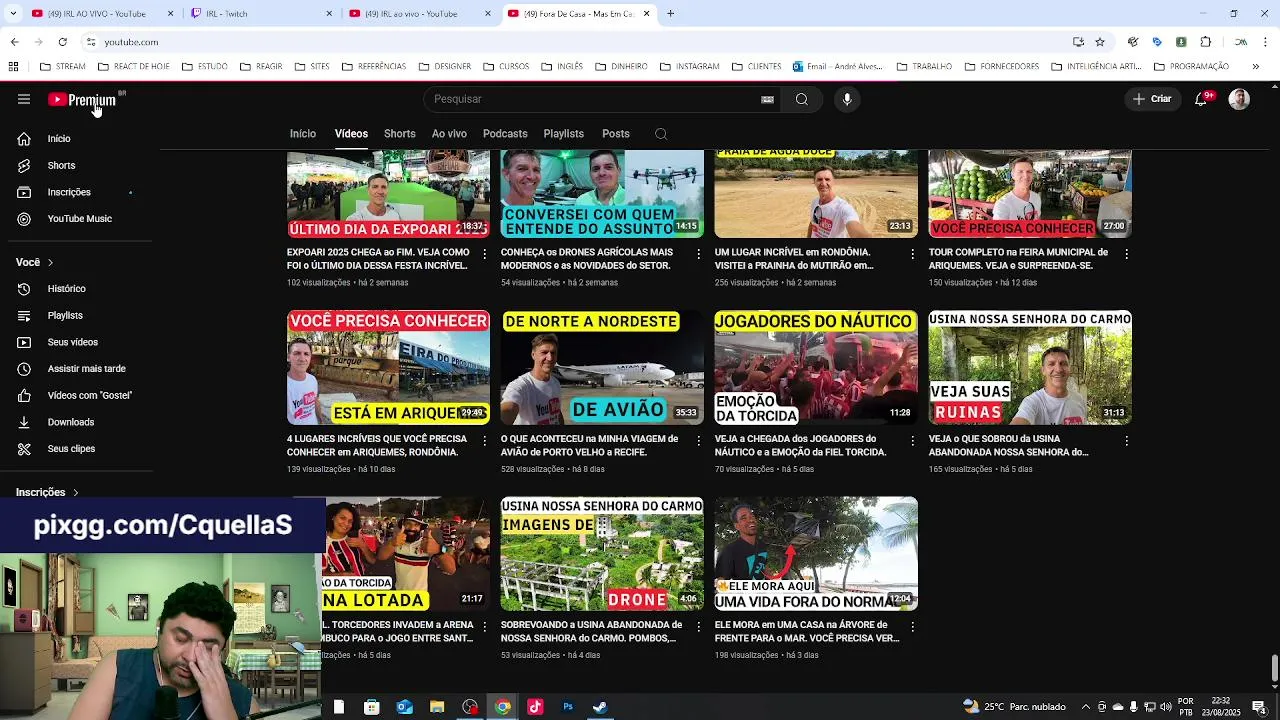Open options menu for 4 Lugares Incríveis video

click(485, 440)
